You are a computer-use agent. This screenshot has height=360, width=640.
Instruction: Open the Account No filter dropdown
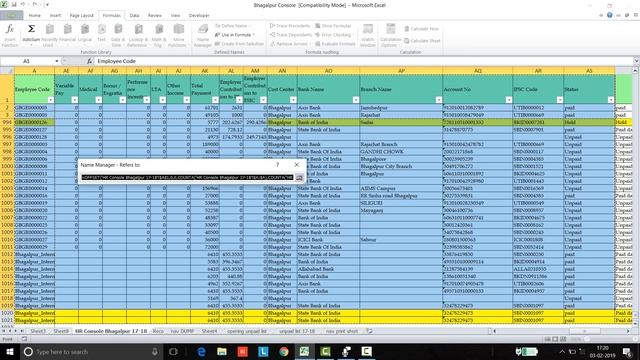tap(509, 100)
